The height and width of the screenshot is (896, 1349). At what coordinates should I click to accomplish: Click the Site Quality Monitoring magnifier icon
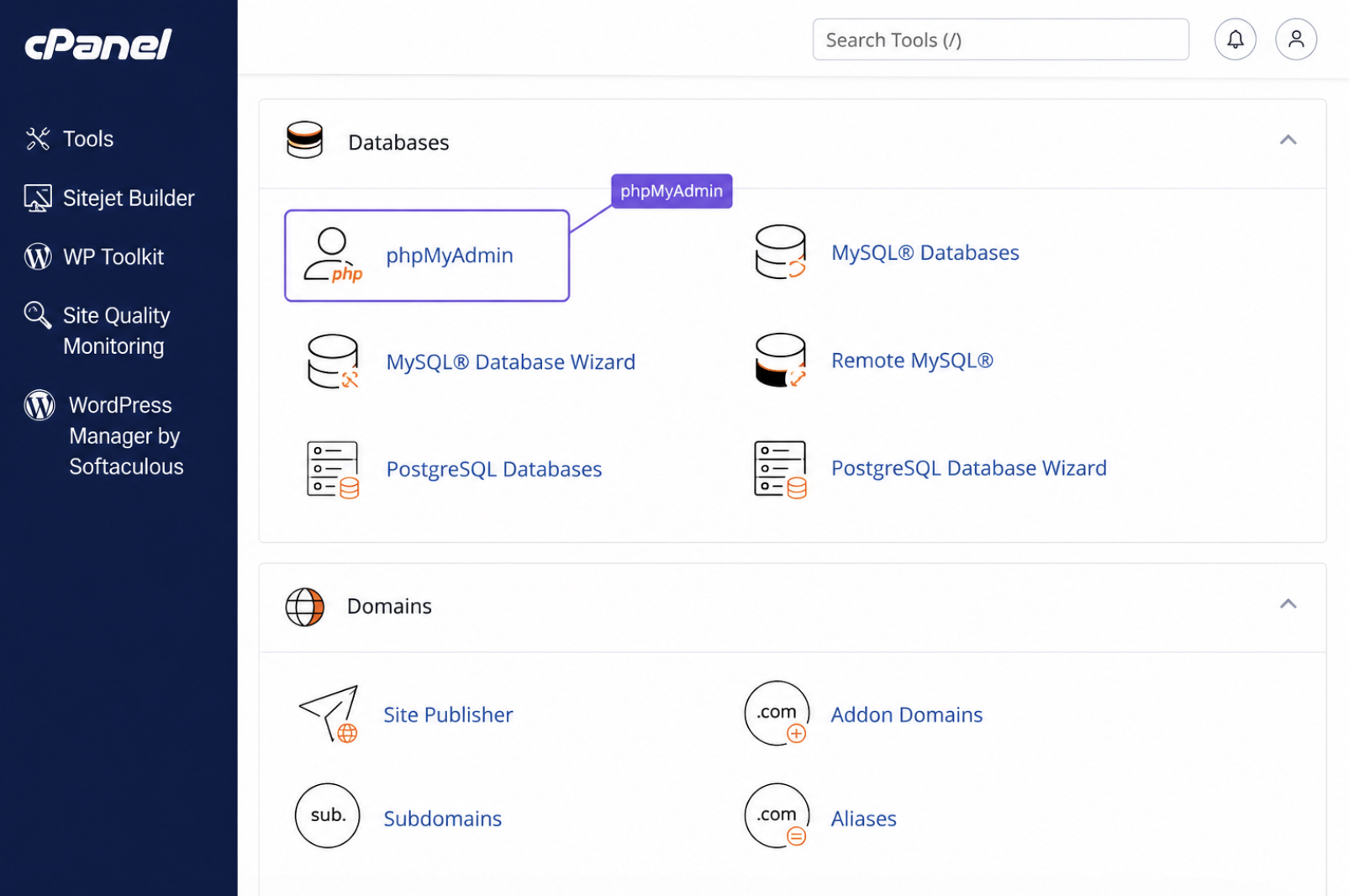[x=38, y=315]
